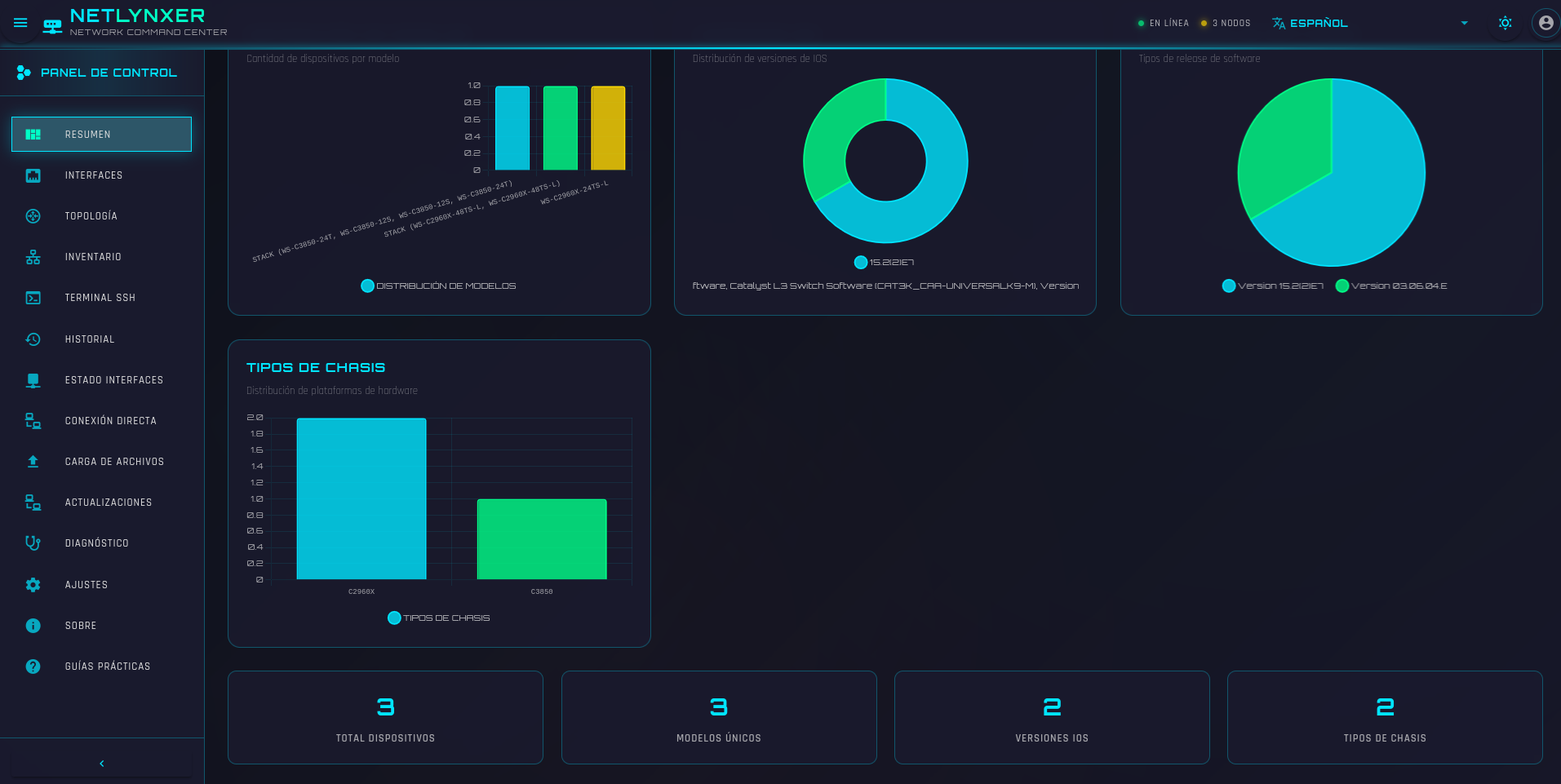The height and width of the screenshot is (784, 1561).
Task: Toggle Distribución de Modelos legend series
Action: click(x=438, y=286)
